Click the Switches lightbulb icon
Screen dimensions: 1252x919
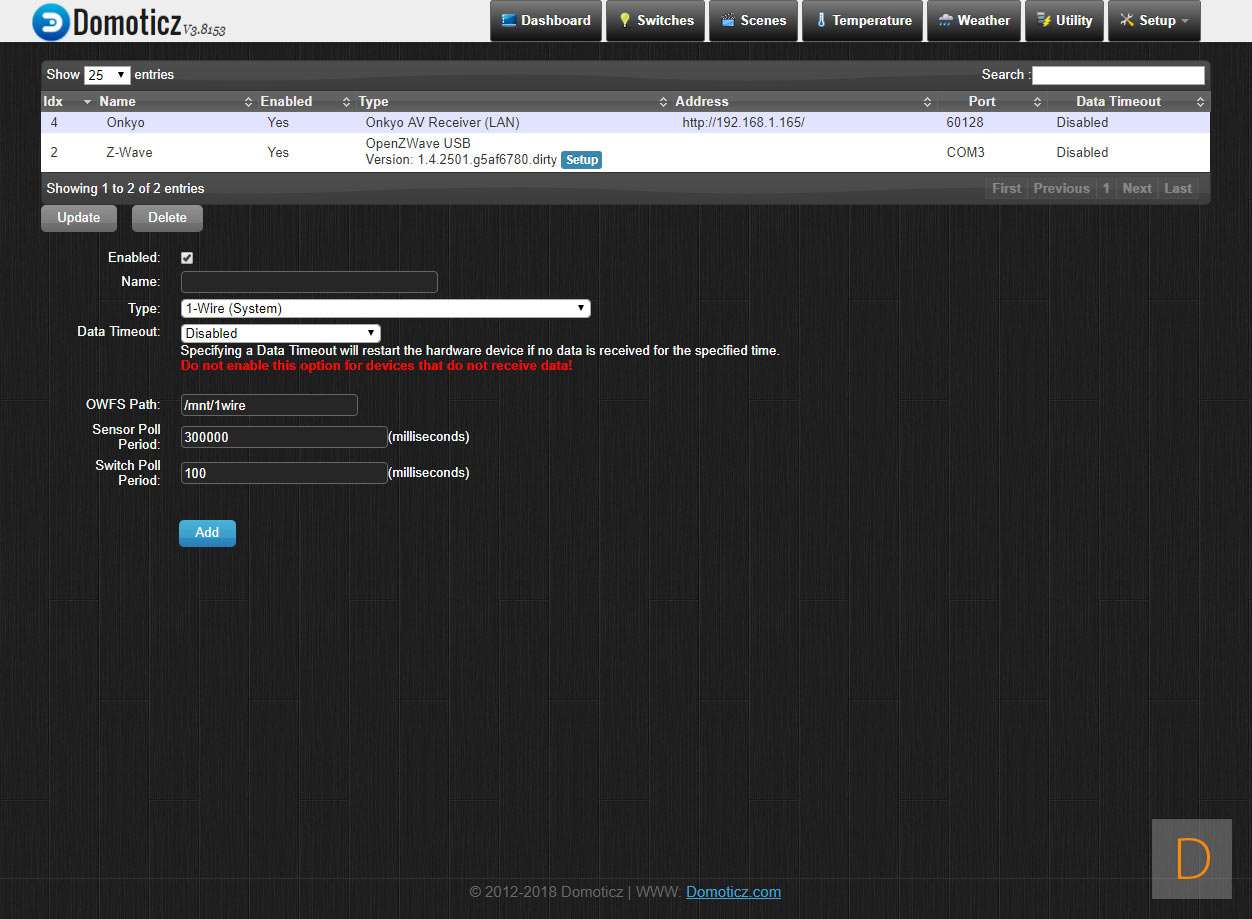625,21
